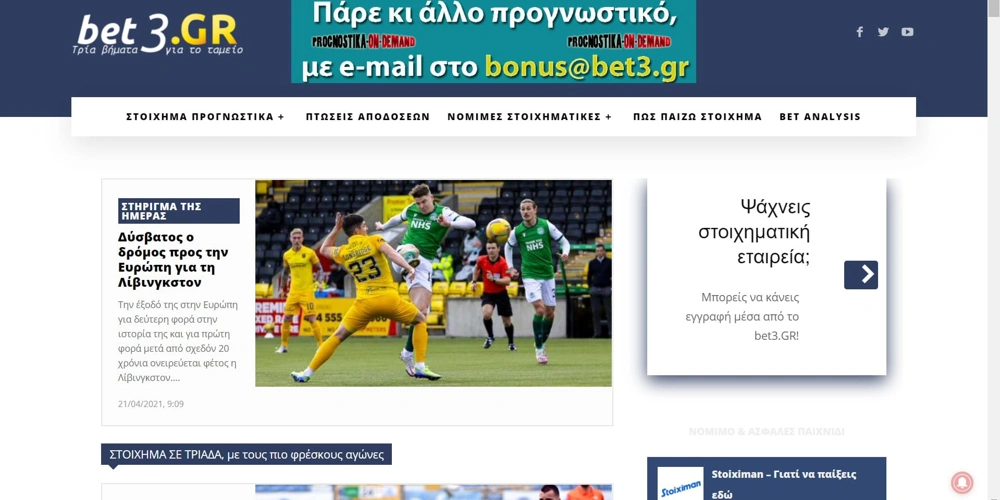Viewport: 1000px width, 500px height.
Task: Open the ΠΤΩΣΕΙΣ ΑΠΟΔΟΣΕΩΝ menu item
Action: point(367,117)
